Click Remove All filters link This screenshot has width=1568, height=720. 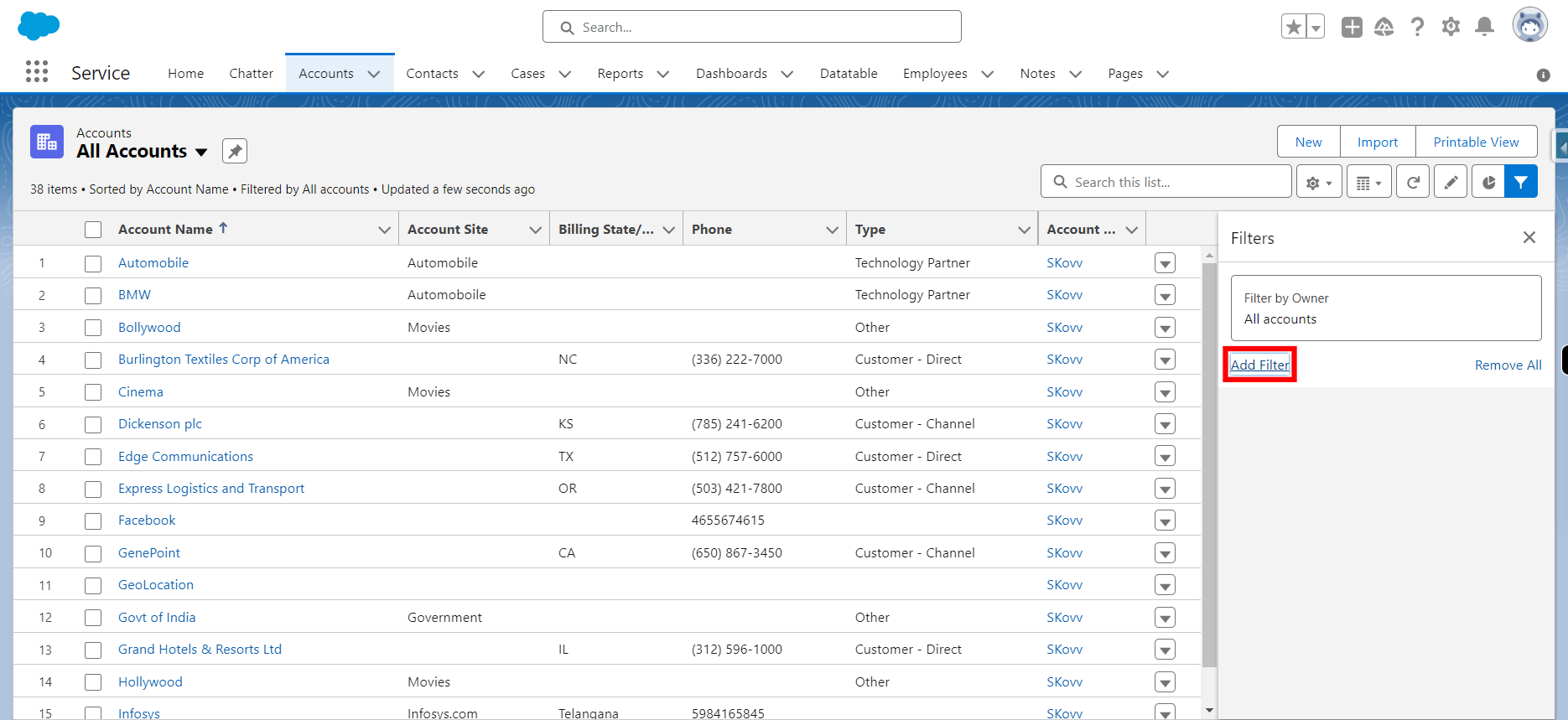pos(1508,365)
